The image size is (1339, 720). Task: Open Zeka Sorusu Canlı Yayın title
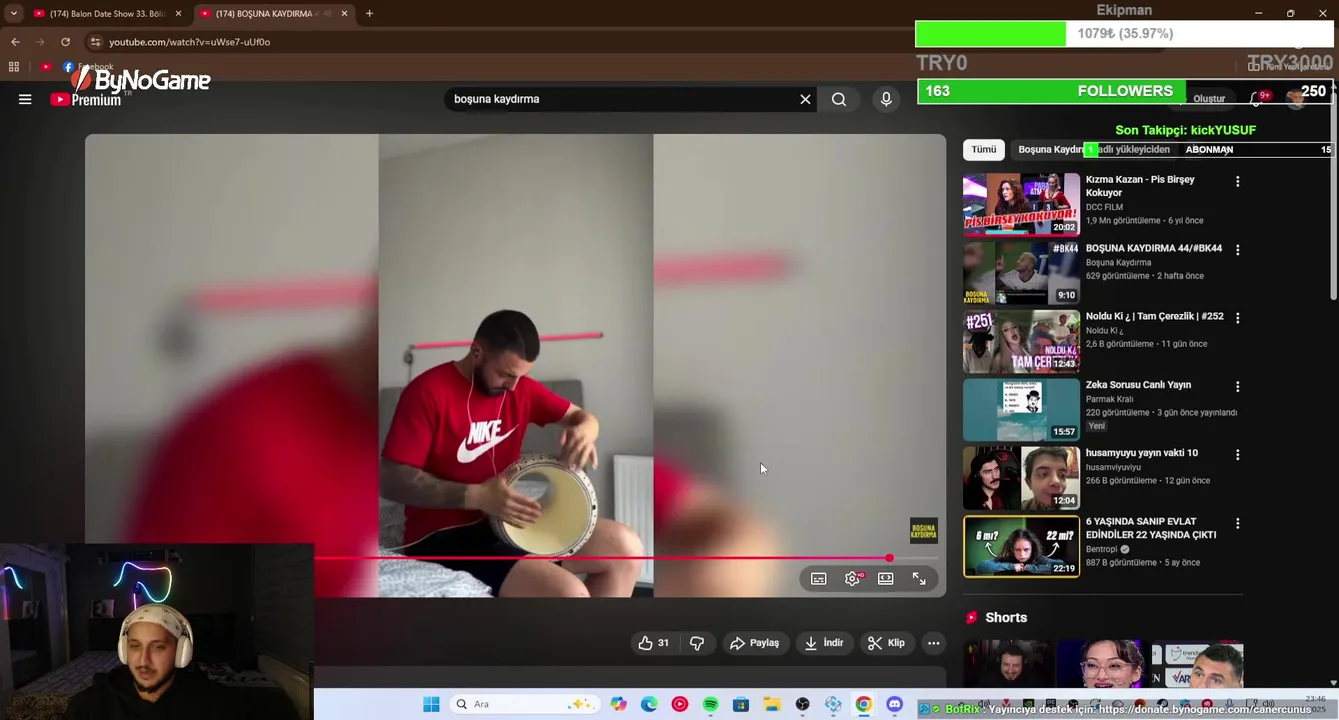[1138, 385]
